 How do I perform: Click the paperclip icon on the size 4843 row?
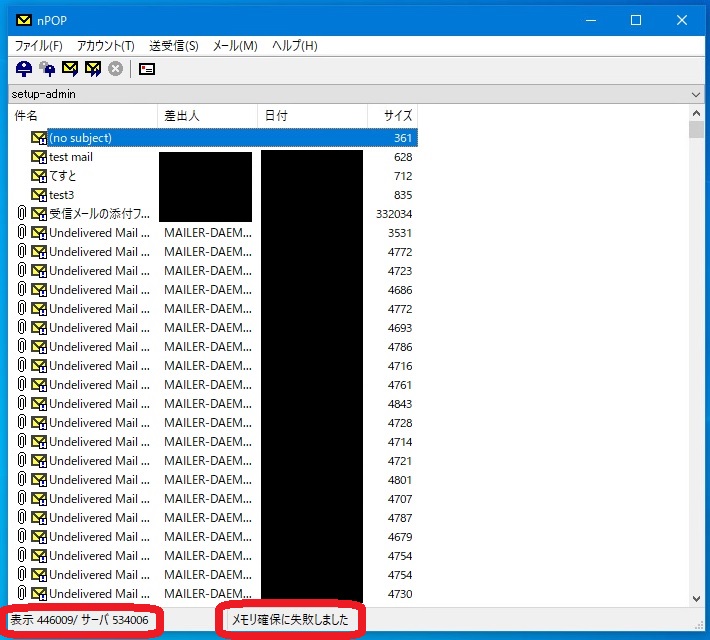[21, 403]
